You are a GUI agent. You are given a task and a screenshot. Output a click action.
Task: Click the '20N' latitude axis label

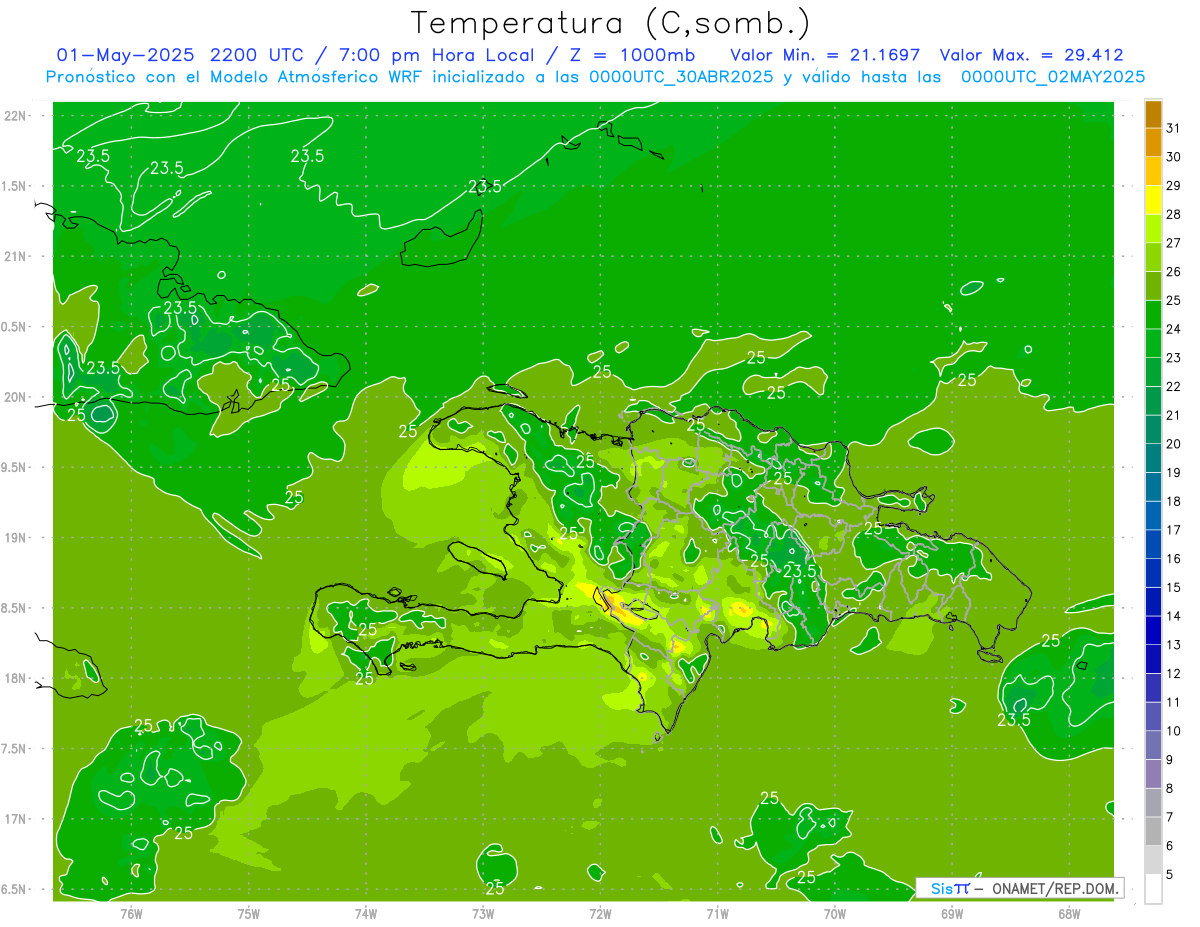(x=16, y=397)
